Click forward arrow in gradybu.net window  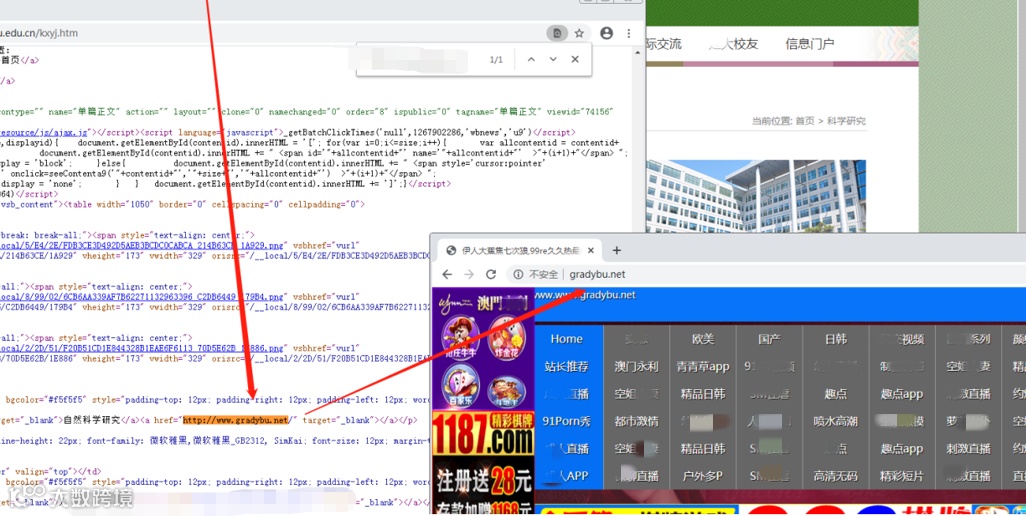click(469, 275)
